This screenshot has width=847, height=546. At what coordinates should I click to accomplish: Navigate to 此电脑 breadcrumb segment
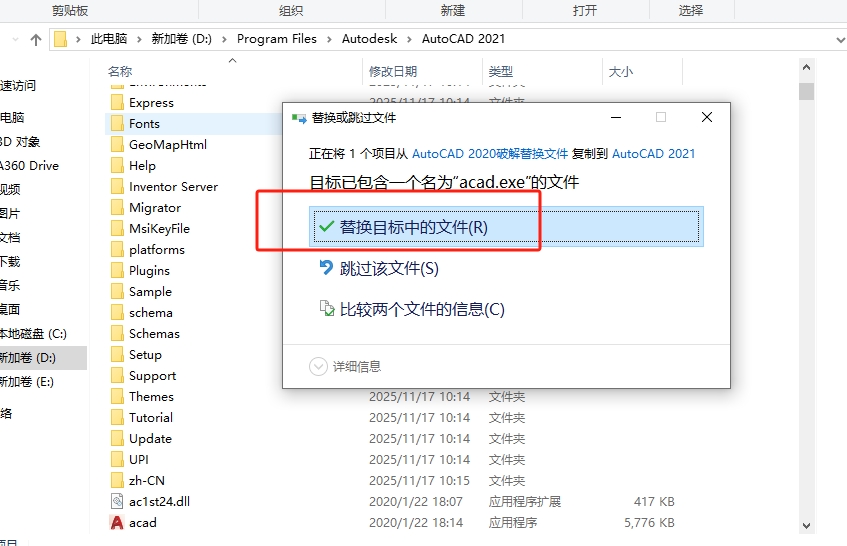[x=109, y=39]
